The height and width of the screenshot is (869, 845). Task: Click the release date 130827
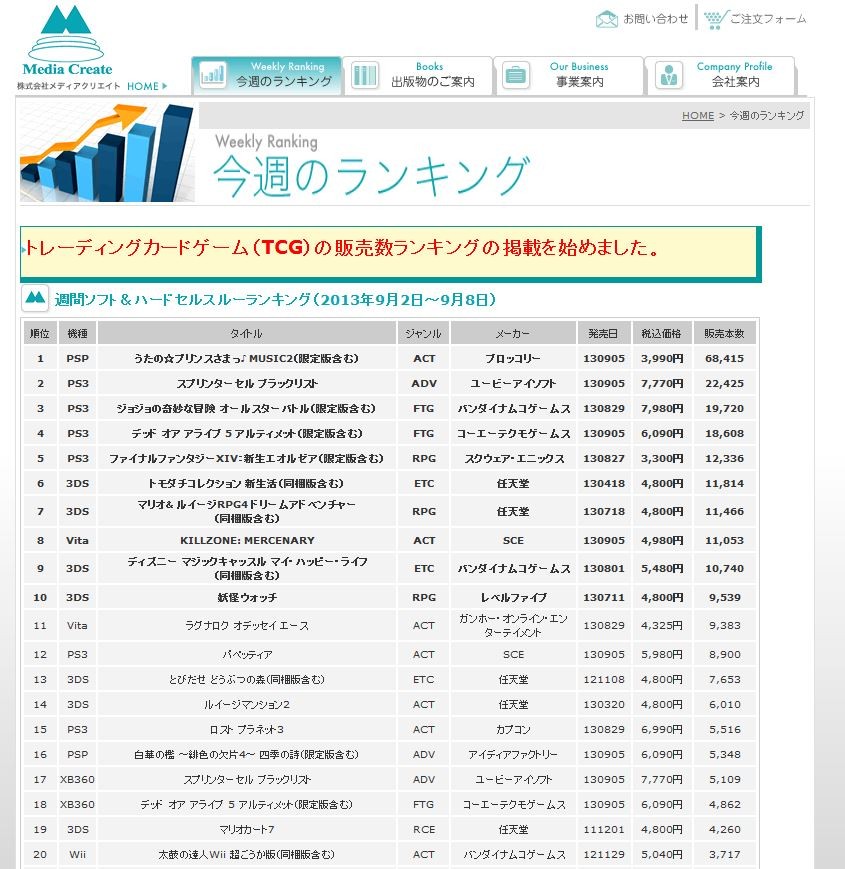[x=603, y=458]
